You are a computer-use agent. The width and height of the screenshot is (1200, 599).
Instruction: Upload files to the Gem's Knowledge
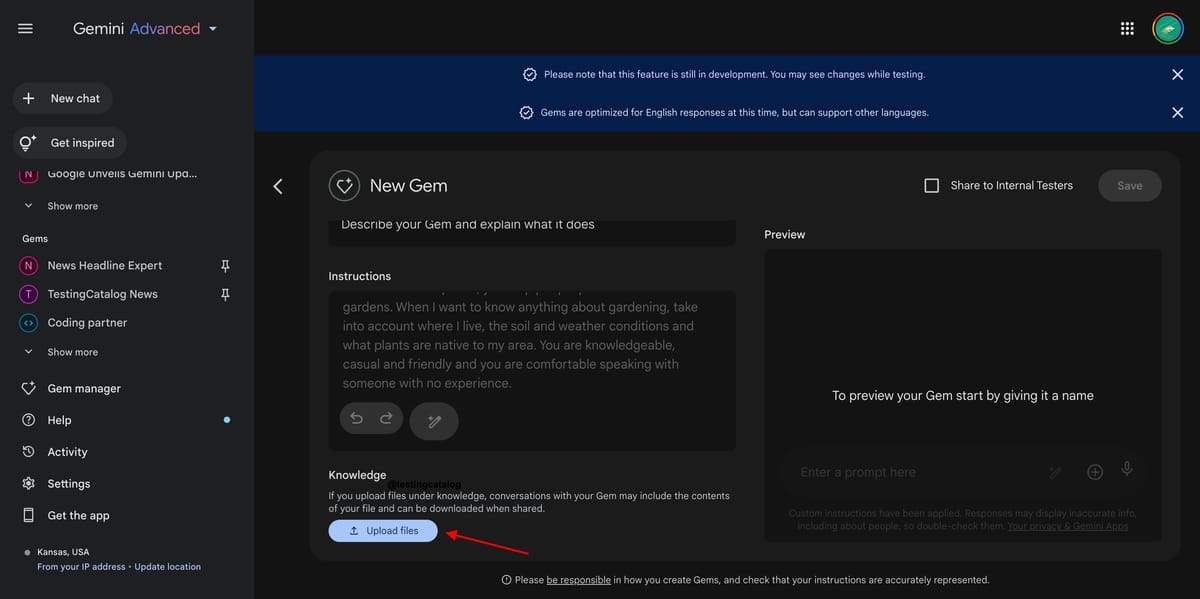coord(383,530)
